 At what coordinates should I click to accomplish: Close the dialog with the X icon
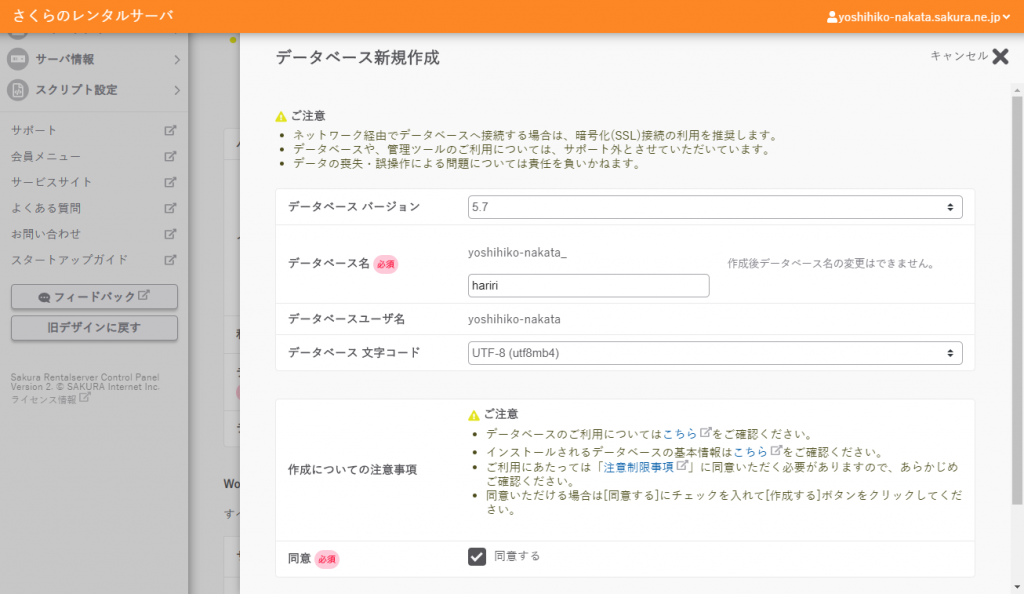(1000, 57)
